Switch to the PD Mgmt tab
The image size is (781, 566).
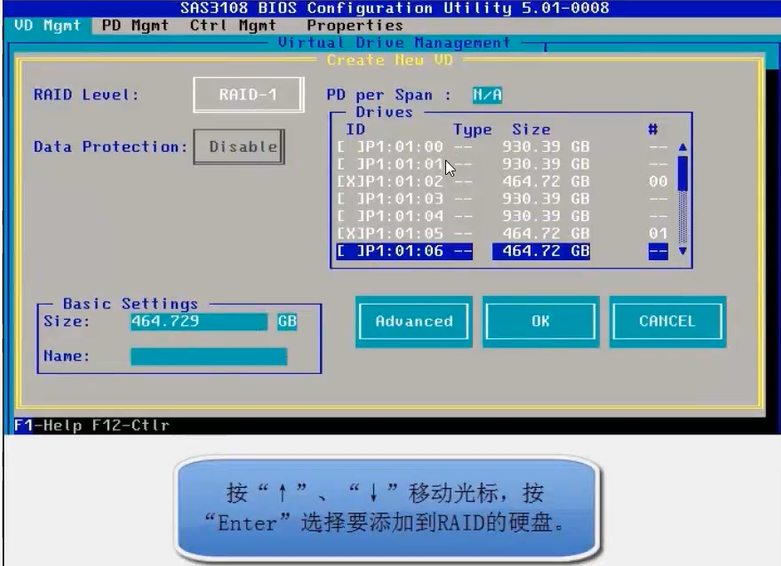tap(135, 25)
